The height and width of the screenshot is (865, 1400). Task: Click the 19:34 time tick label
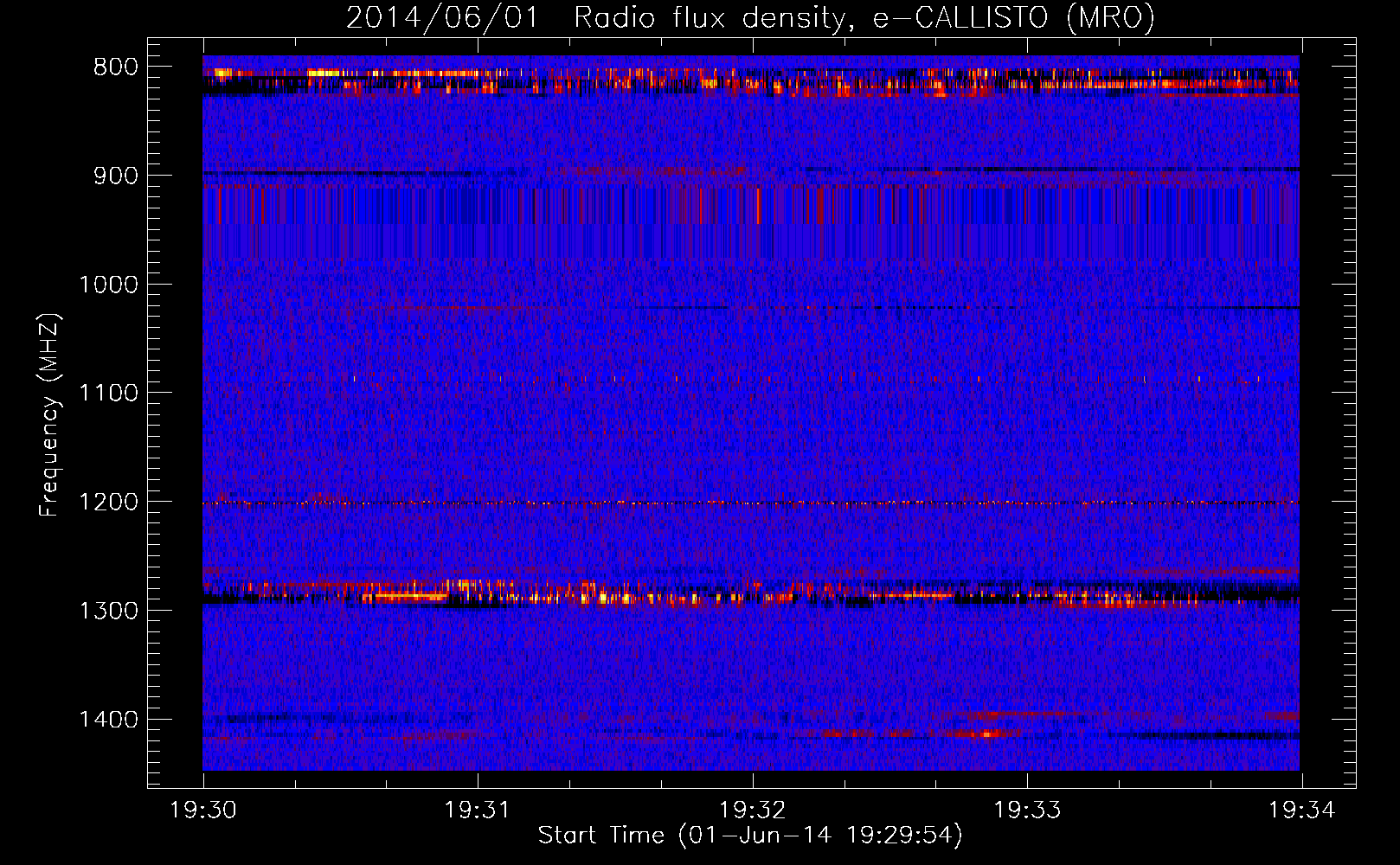(1302, 811)
